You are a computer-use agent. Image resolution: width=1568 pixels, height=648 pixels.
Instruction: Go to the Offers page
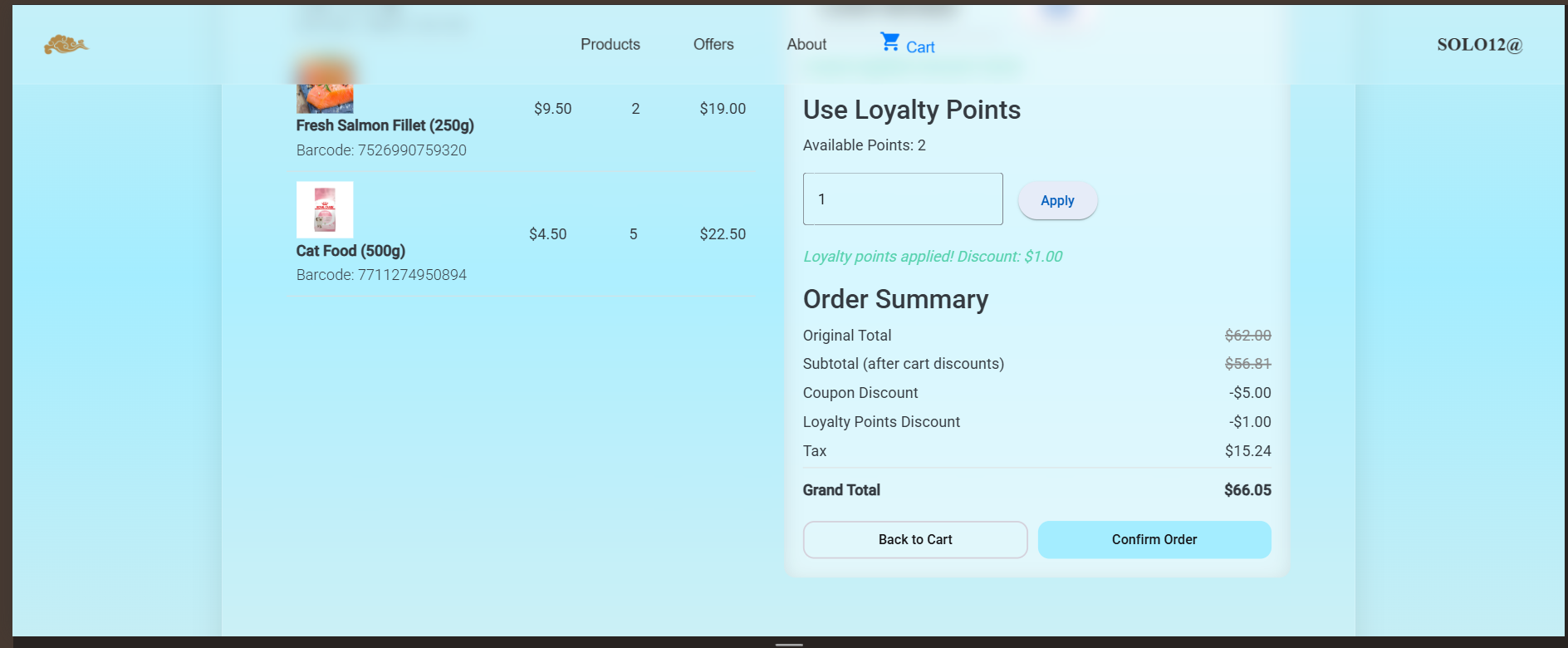click(x=713, y=45)
